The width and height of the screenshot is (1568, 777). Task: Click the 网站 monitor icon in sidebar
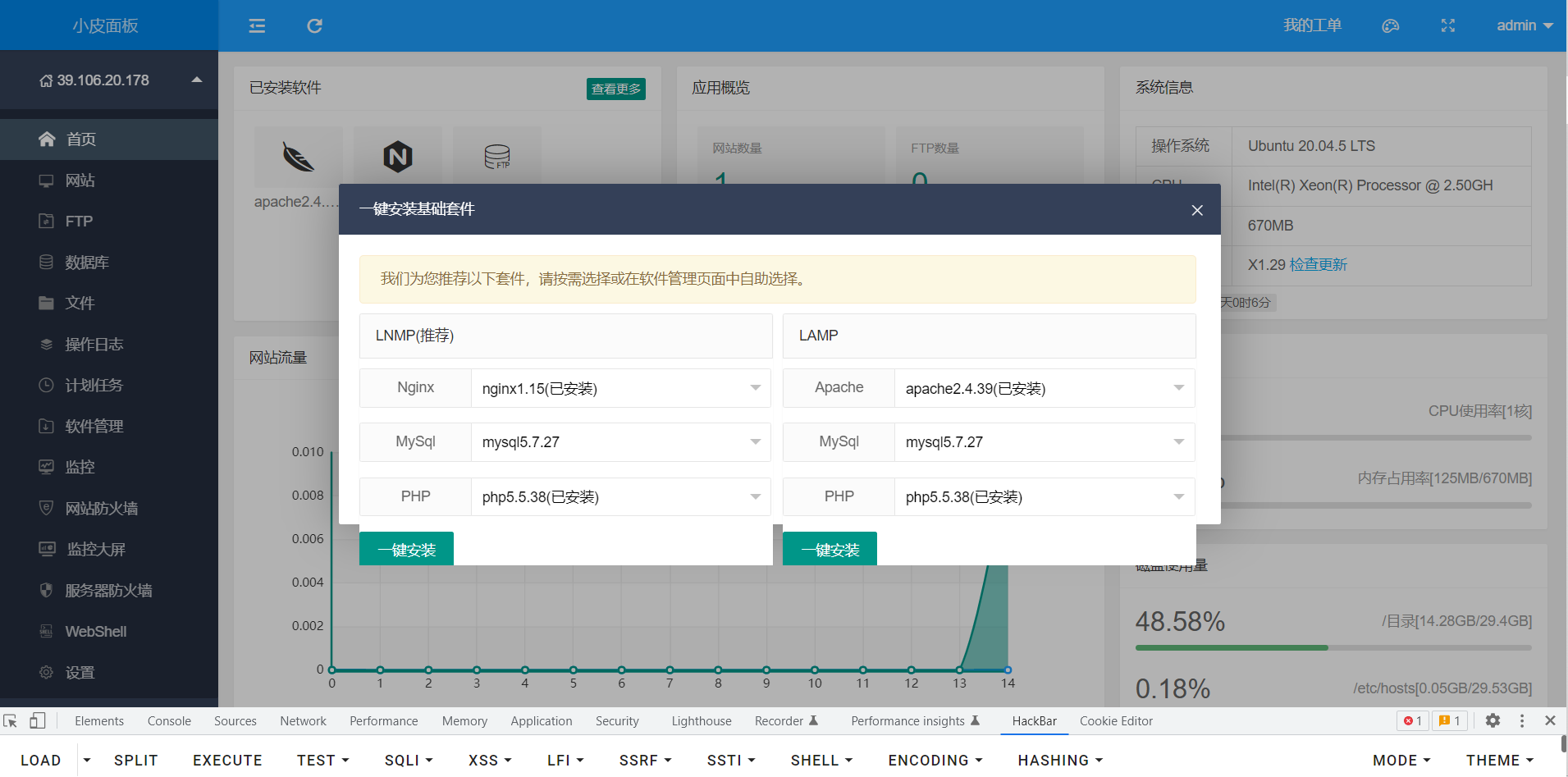tap(46, 181)
